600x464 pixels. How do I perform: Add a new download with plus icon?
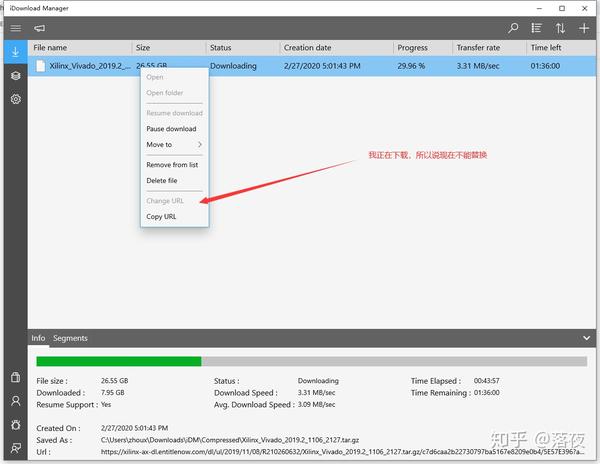tap(584, 28)
